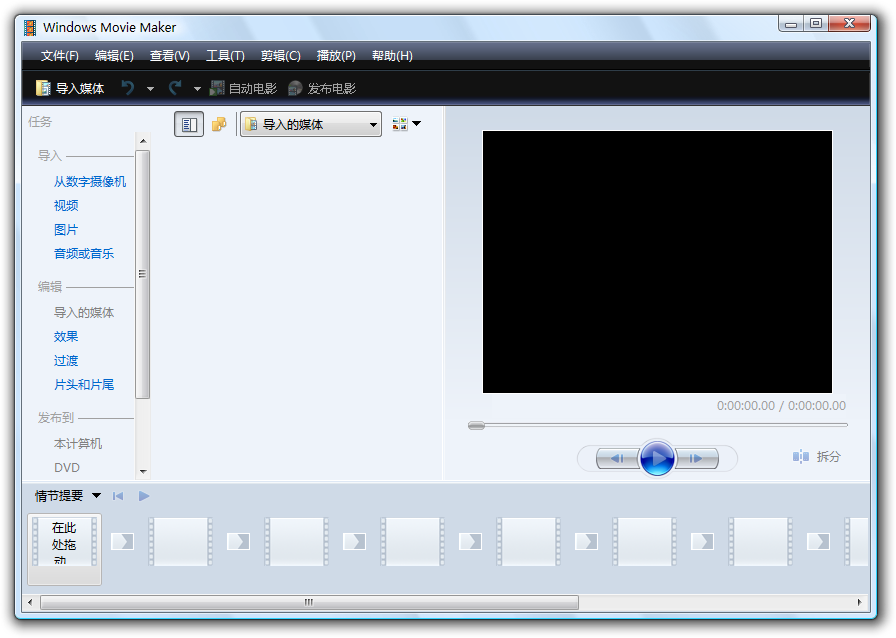Publish to 本计算机

pos(78,444)
